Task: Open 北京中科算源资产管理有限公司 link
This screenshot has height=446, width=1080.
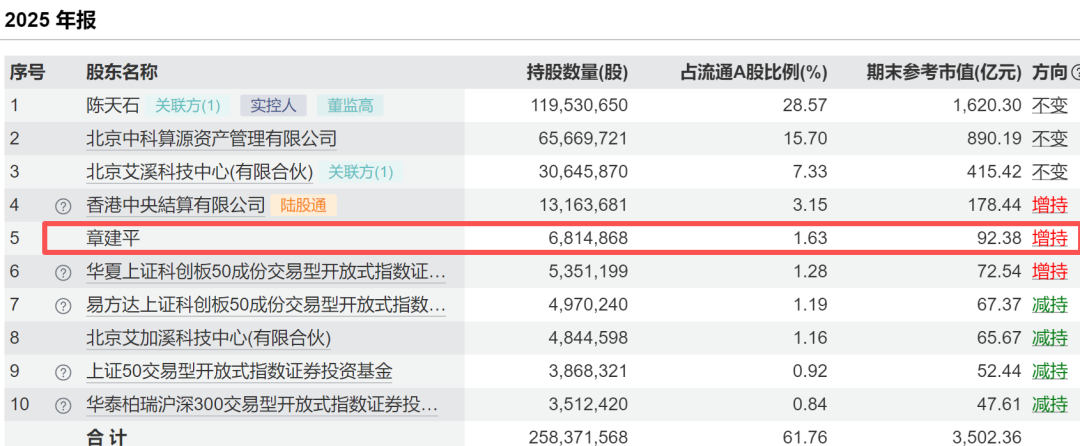Action: pos(211,139)
